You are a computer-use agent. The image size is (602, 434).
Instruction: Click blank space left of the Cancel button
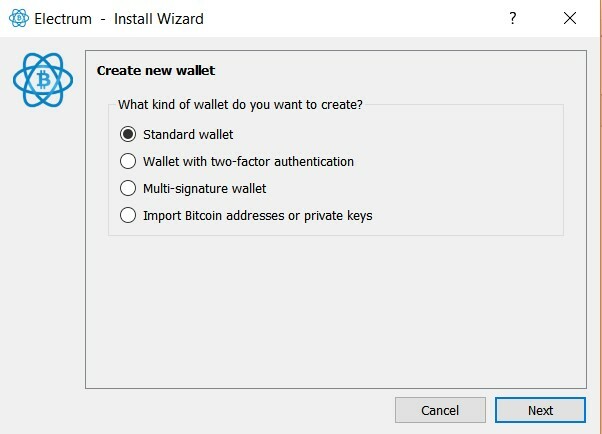click(238, 410)
